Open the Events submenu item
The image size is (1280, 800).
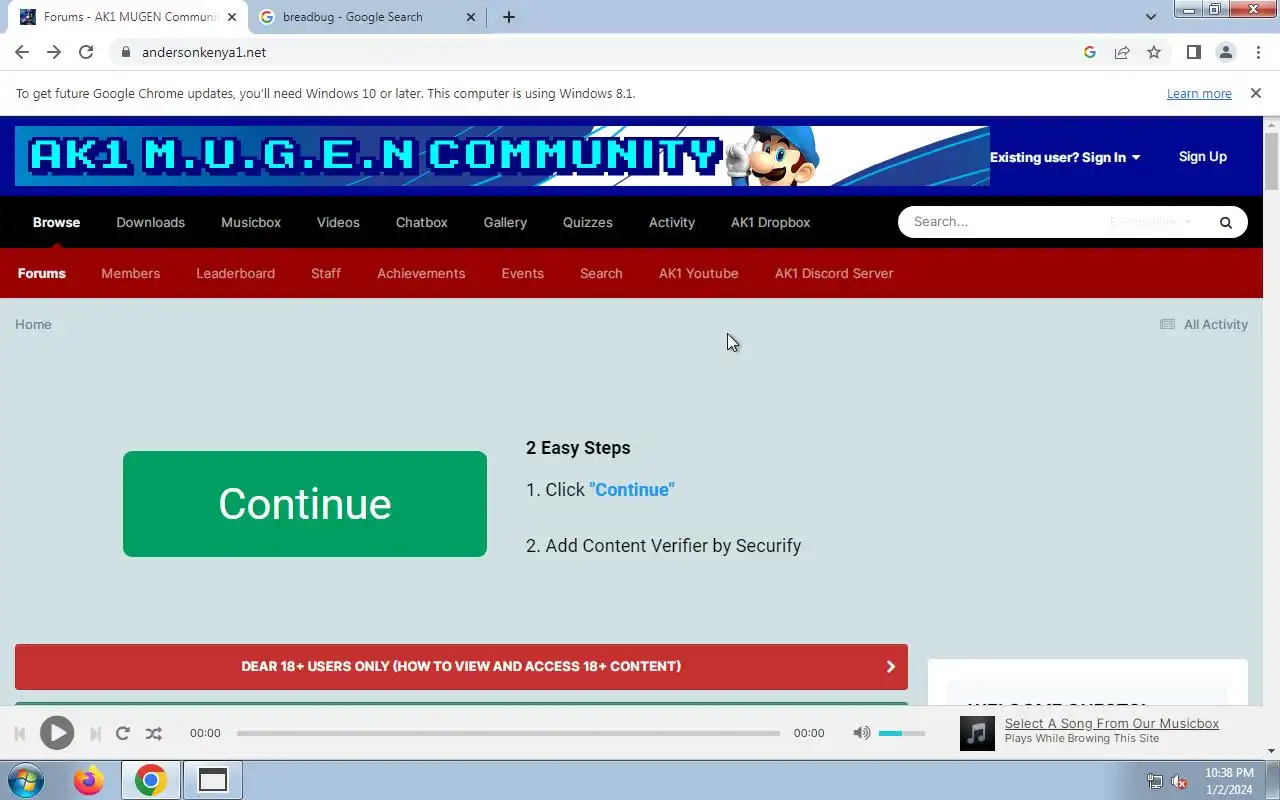[522, 273]
